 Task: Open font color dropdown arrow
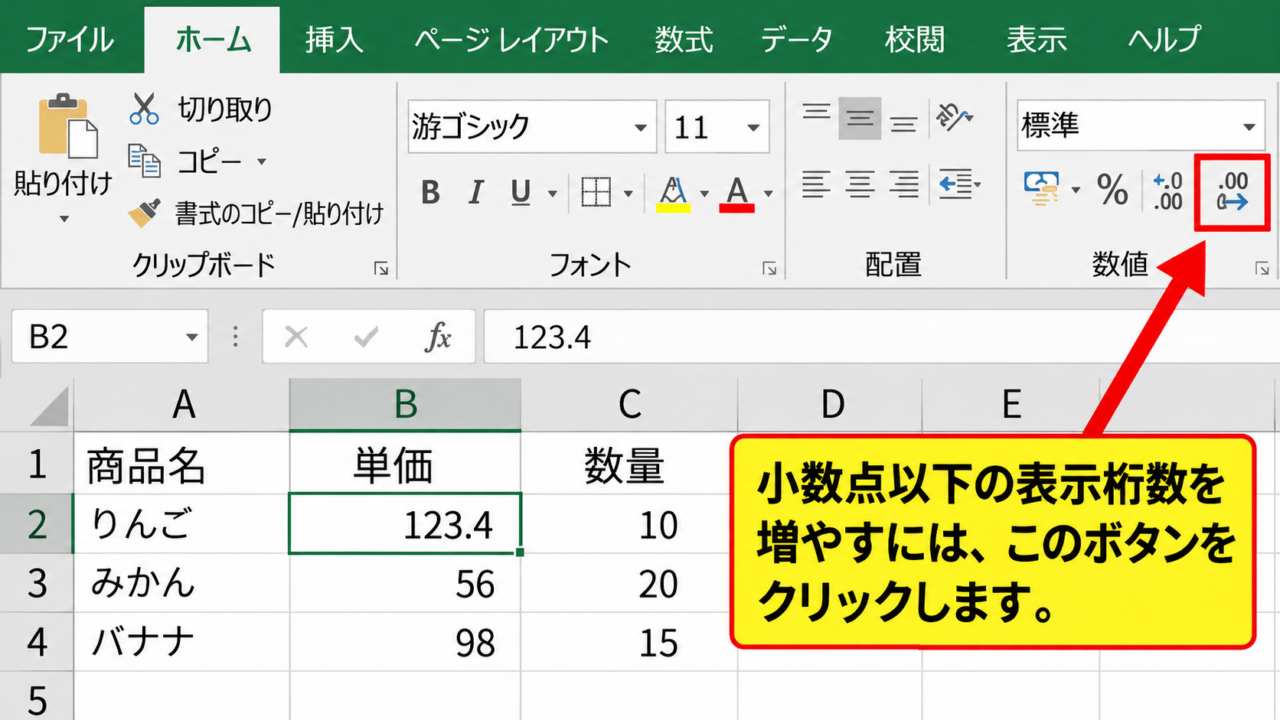point(768,193)
